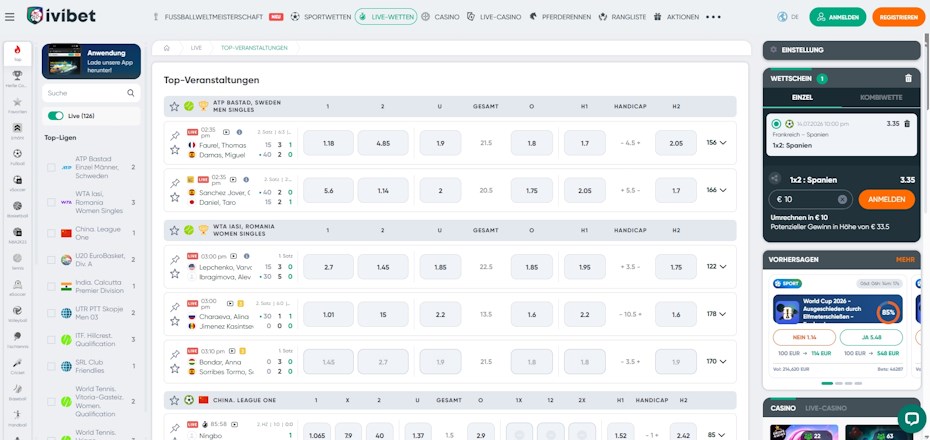Favorite the ATP Bastad league star
The image size is (930, 440).
[174, 106]
